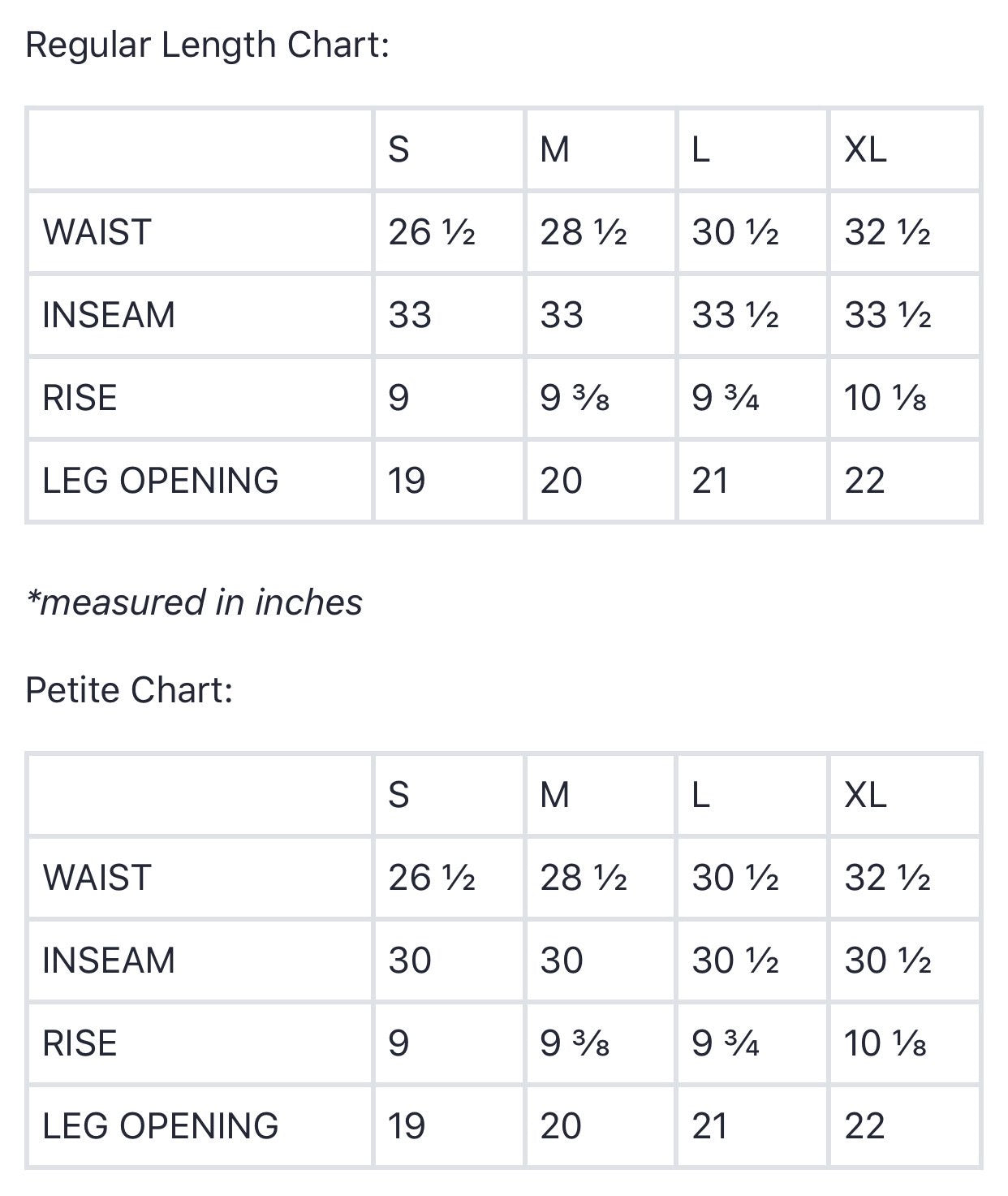
Task: Select the Petite chart RISE row label
Action: click(80, 1043)
